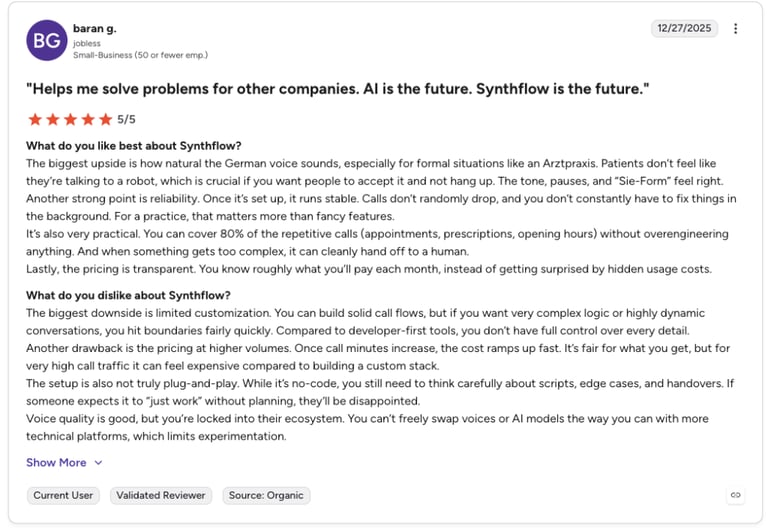768x528 pixels.
Task: Select the Validated Reviewer tag
Action: [x=161, y=495]
